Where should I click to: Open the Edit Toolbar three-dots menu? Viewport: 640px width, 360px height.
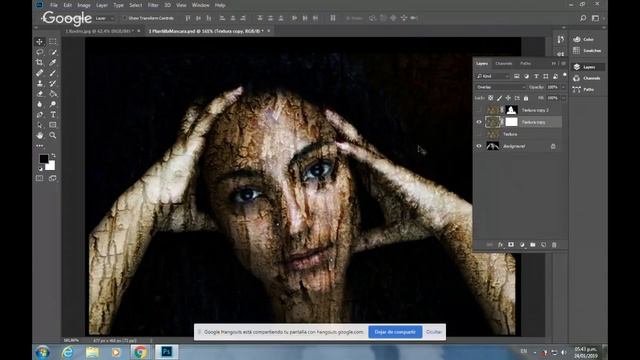(40, 146)
